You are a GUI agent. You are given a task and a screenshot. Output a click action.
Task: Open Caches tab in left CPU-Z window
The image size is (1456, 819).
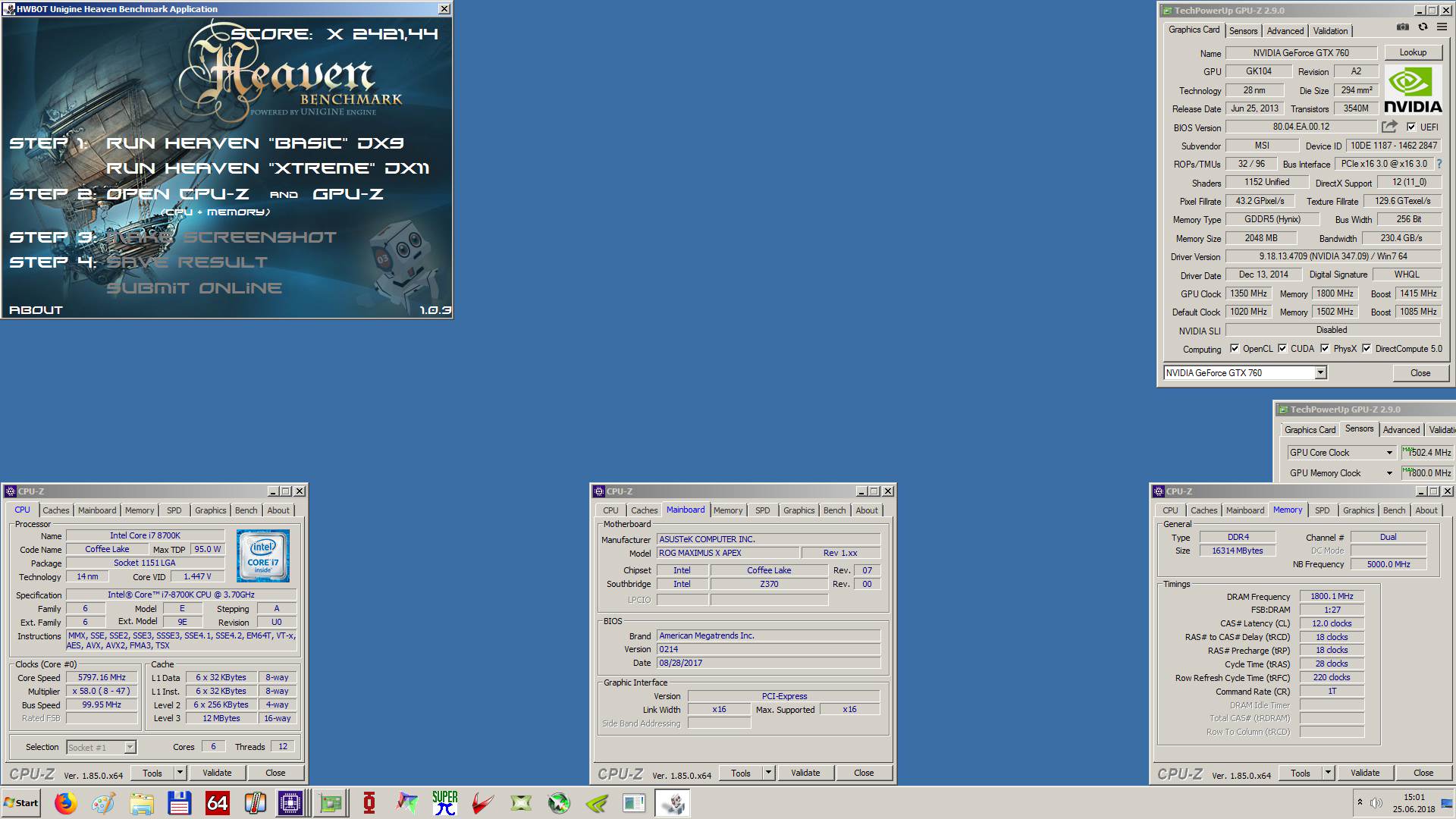tap(55, 510)
